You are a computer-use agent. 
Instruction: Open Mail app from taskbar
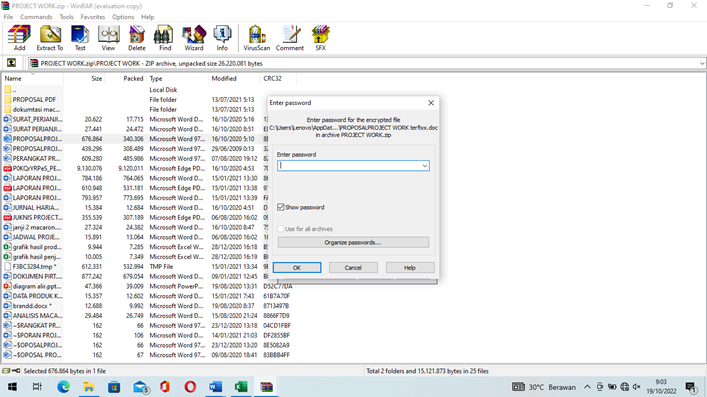coord(140,387)
